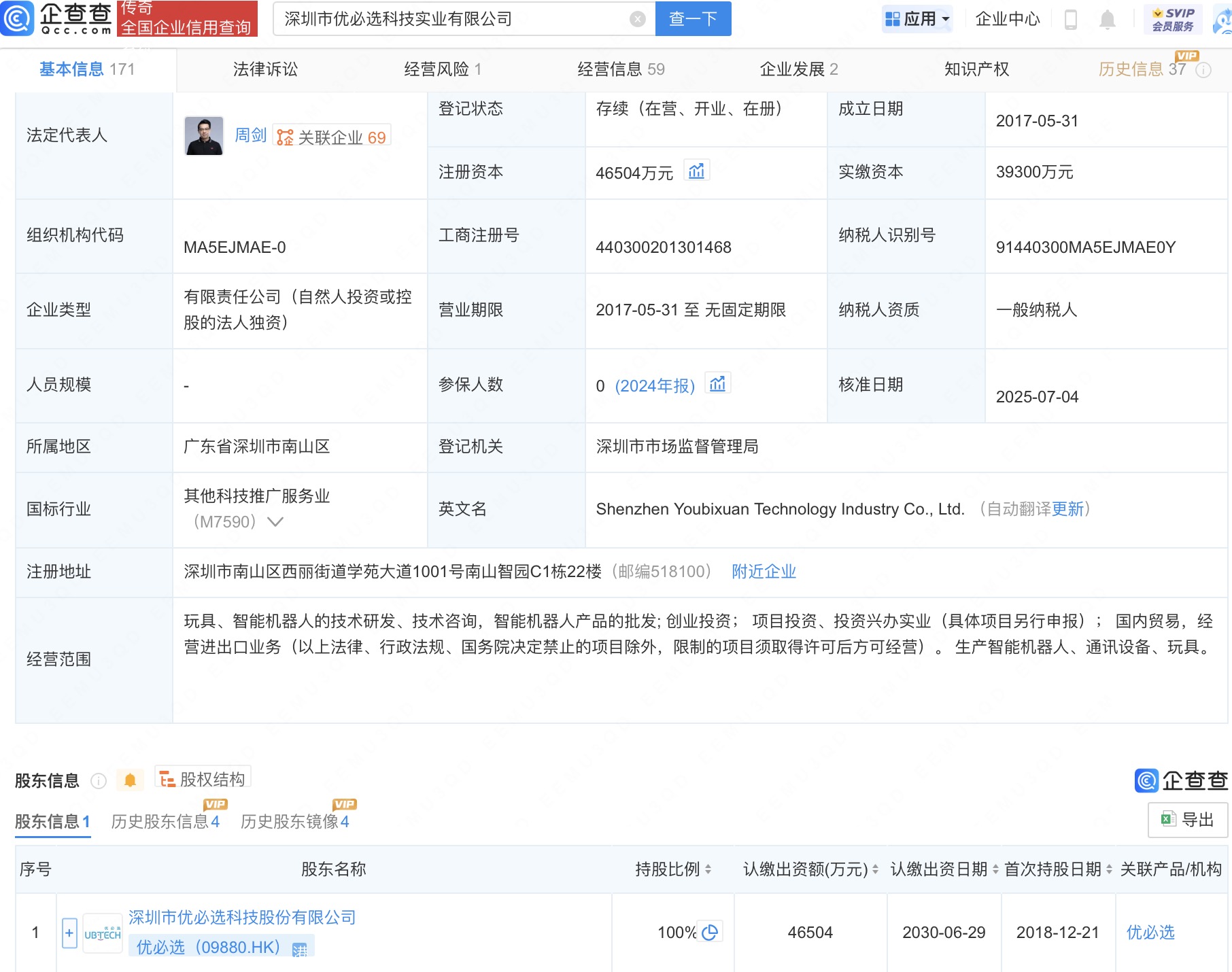This screenshot has width=1232, height=972.
Task: Click the UBTECH shareholder logo
Action: point(102,934)
